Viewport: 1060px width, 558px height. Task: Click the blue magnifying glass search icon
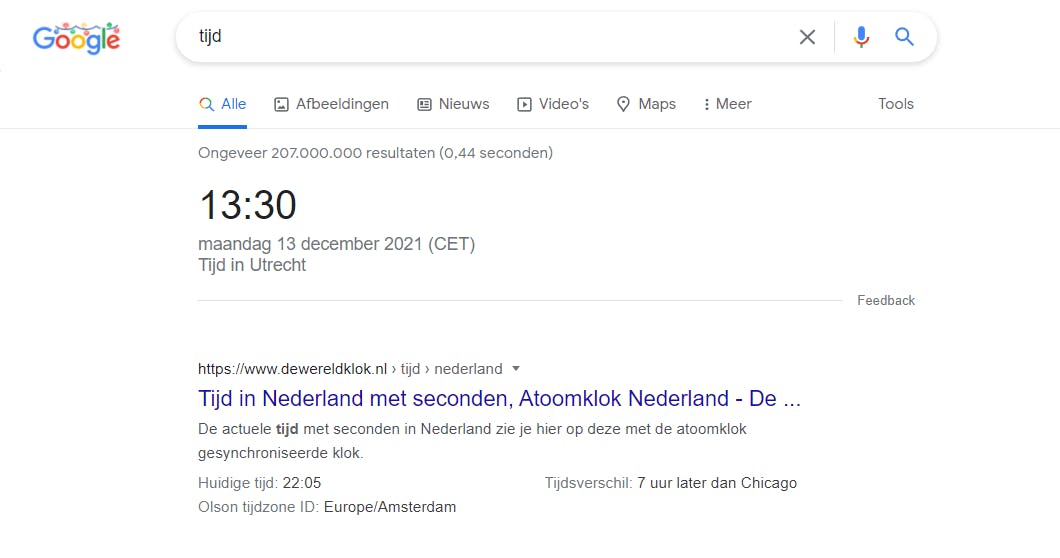pyautogui.click(x=905, y=37)
